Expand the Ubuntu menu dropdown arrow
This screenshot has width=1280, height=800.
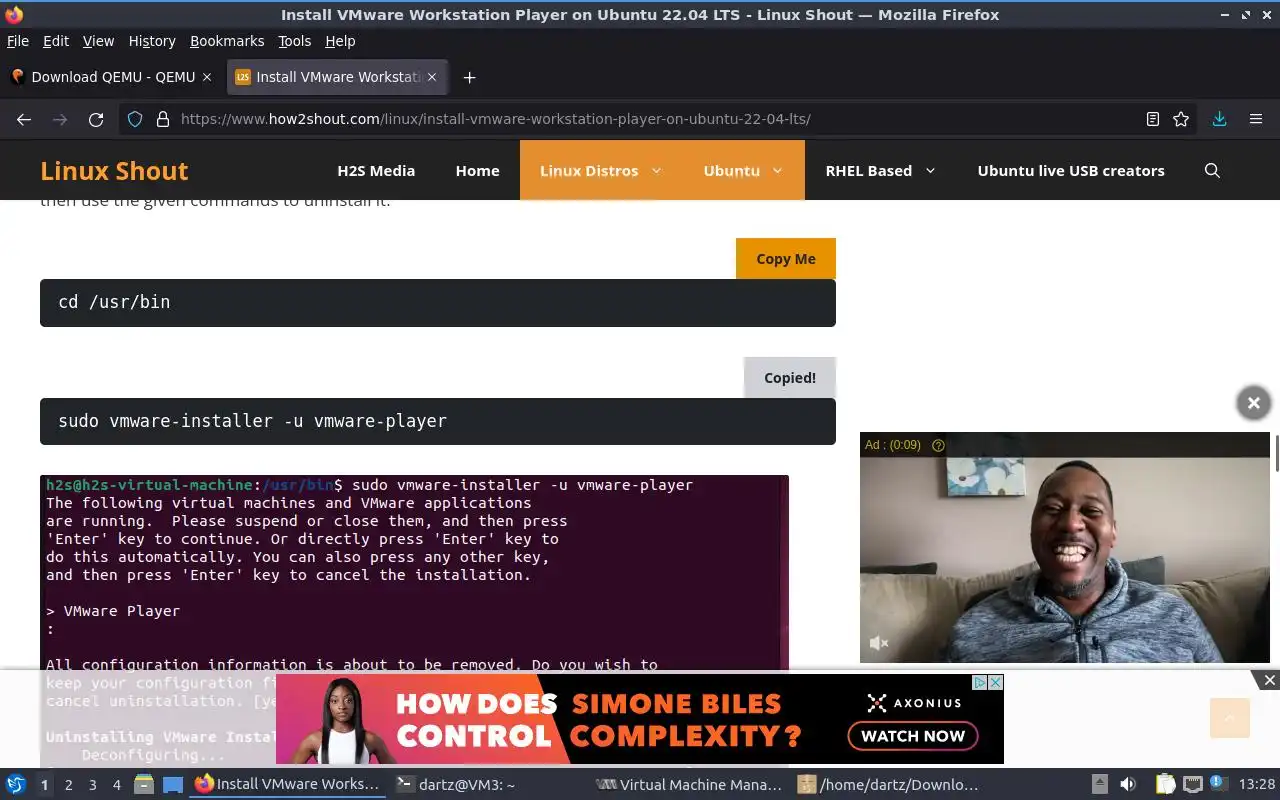click(776, 171)
